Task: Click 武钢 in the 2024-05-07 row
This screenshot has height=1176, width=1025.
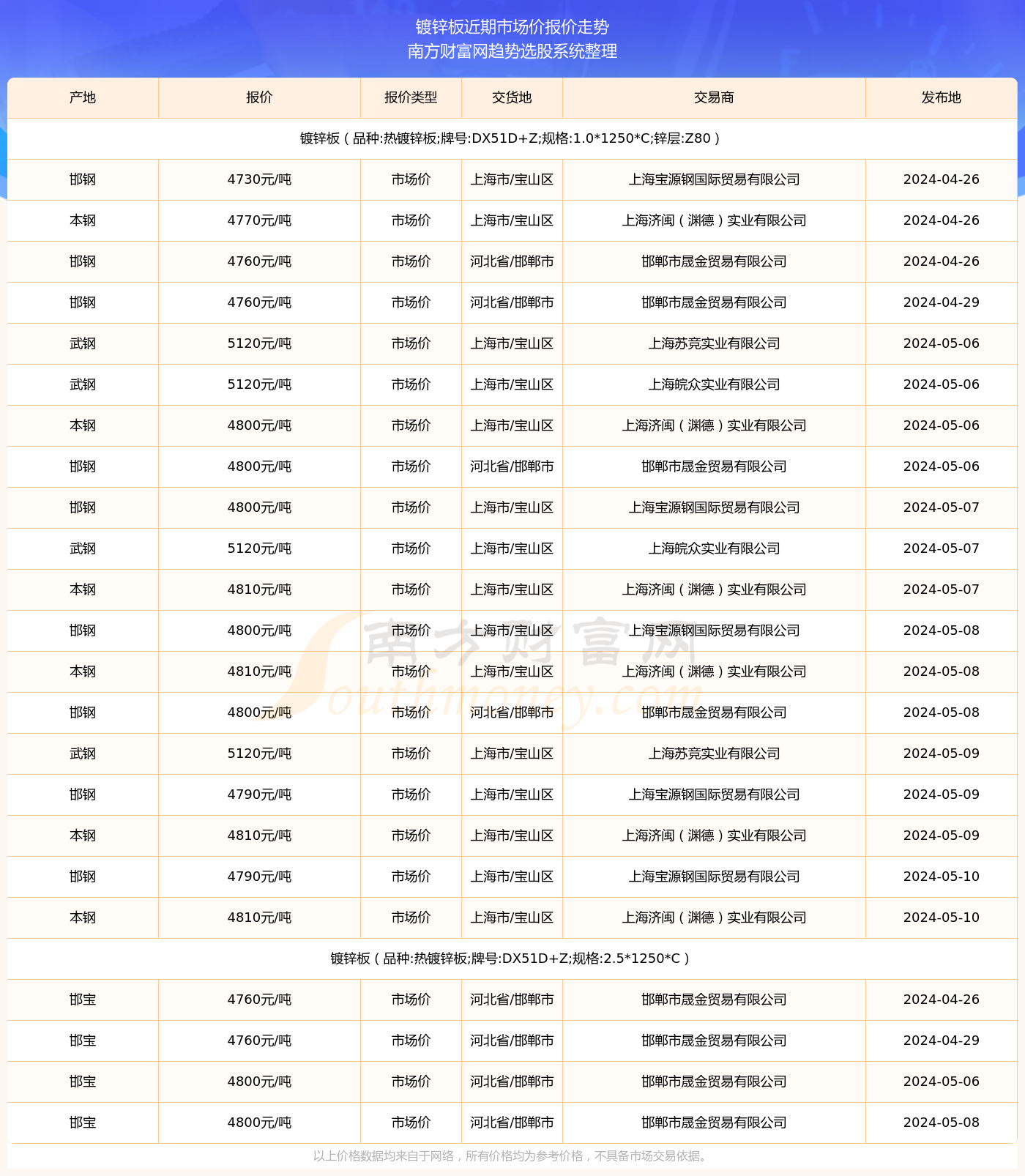Action: 83,548
